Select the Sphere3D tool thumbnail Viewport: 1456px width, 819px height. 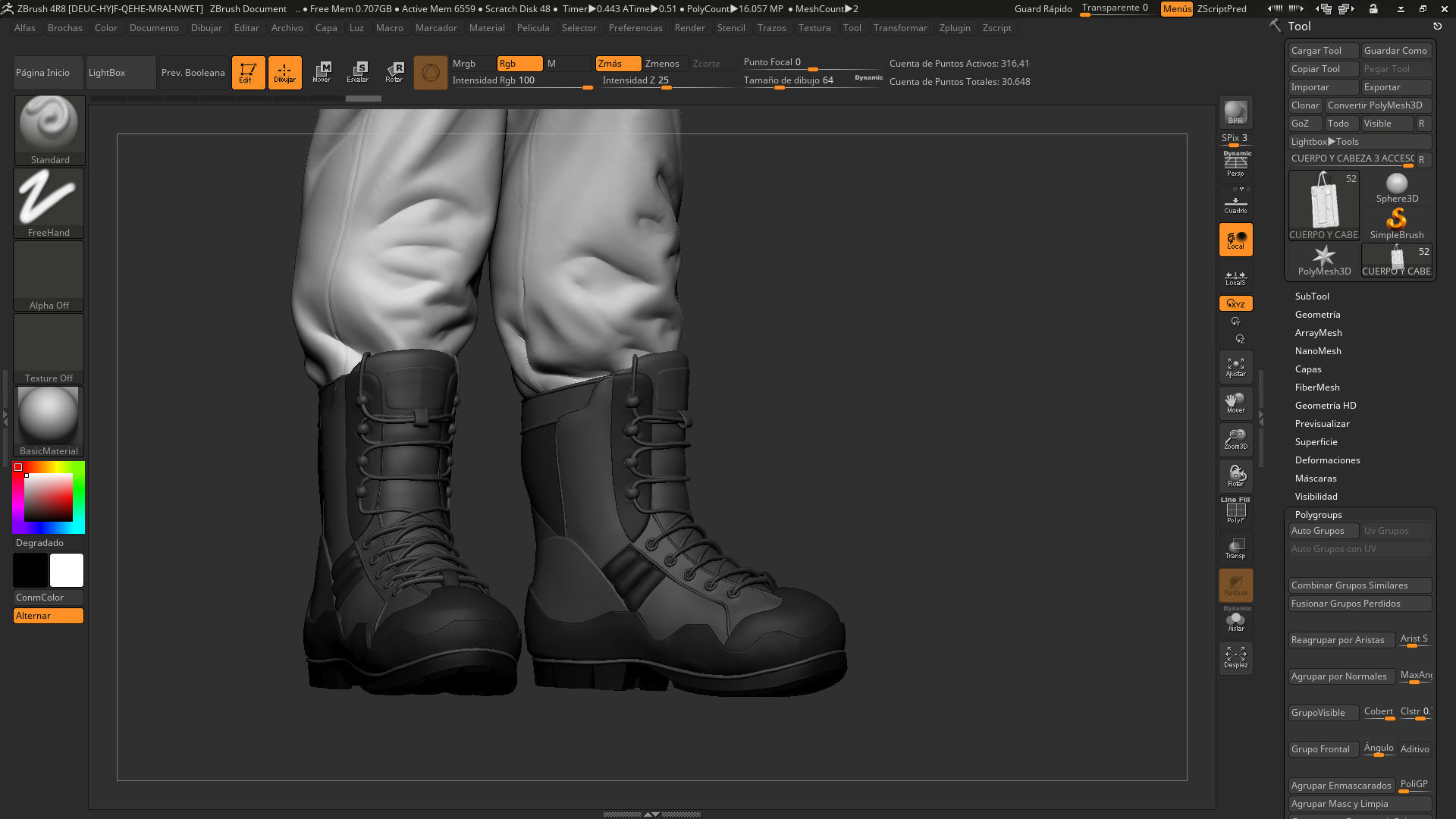pos(1396,188)
